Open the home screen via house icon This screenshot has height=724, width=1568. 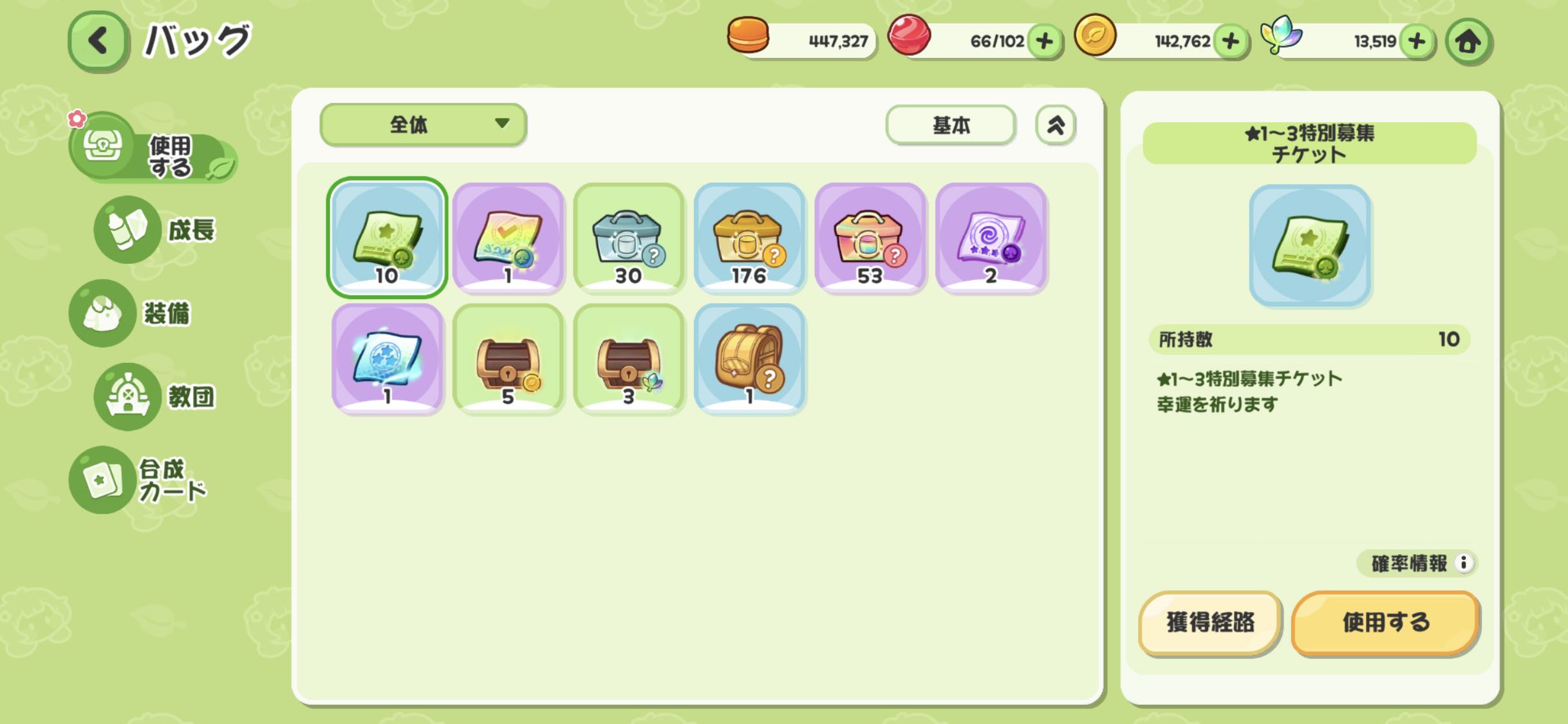(1468, 42)
